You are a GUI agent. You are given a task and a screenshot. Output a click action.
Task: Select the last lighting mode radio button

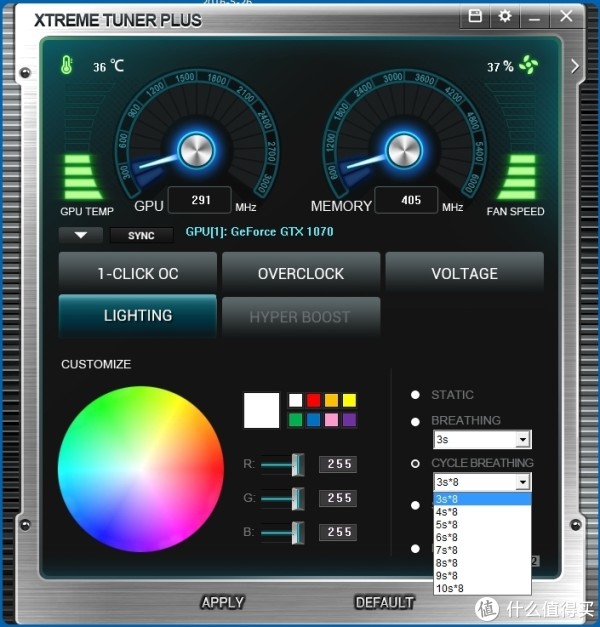click(415, 549)
